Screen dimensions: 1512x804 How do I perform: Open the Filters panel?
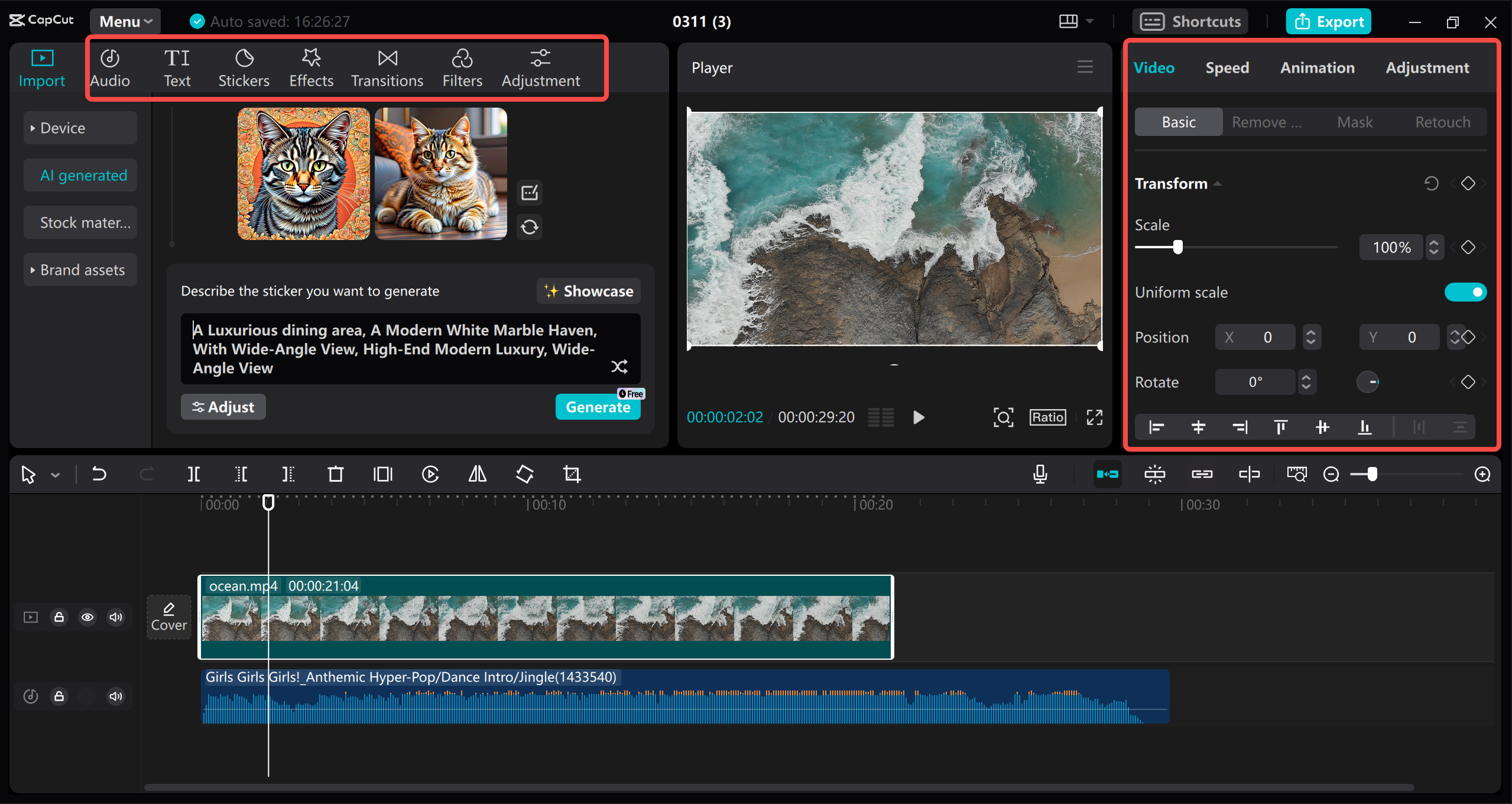(x=462, y=67)
